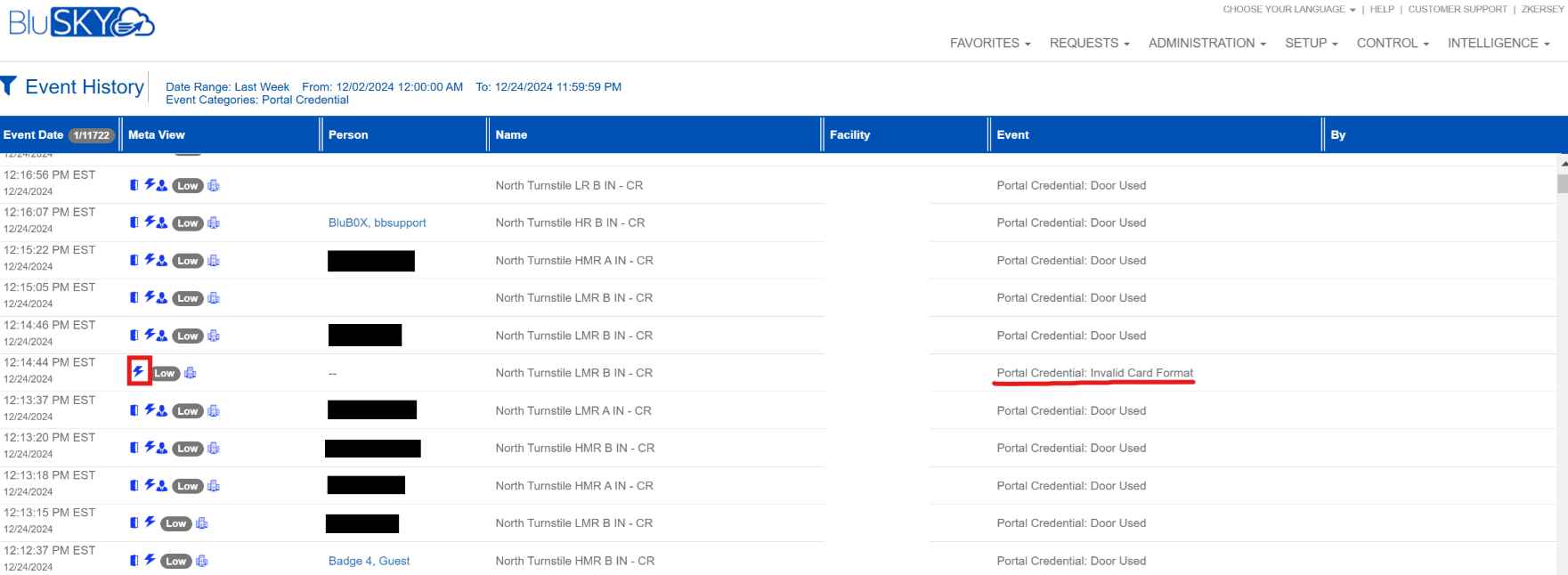Viewport: 1568px width, 575px height.
Task: Click the lightning bolt icon in the 12:14:44 PM row
Action: click(138, 371)
